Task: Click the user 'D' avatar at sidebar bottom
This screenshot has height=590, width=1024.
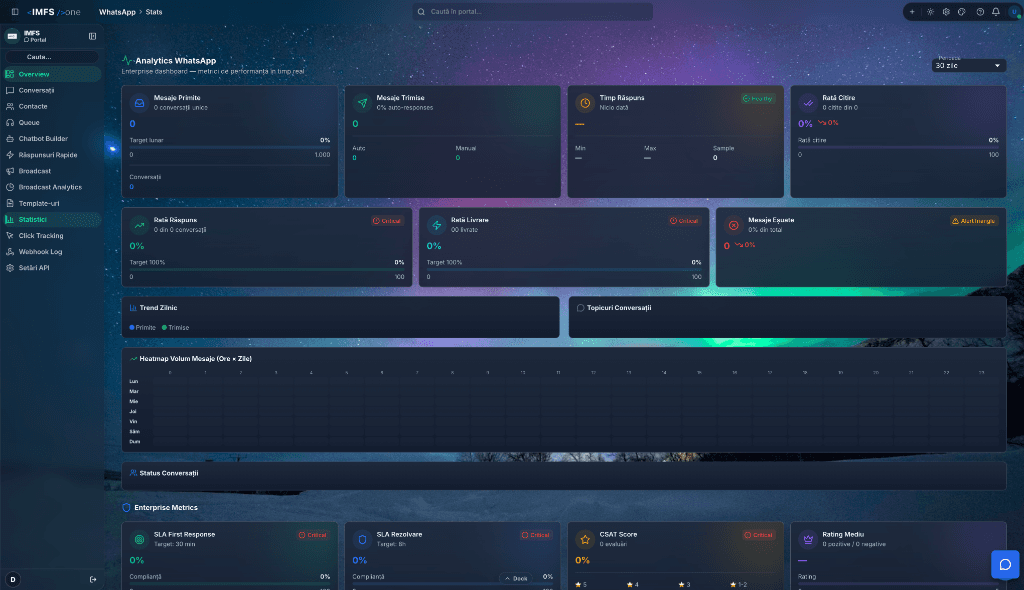Action: [x=12, y=580]
